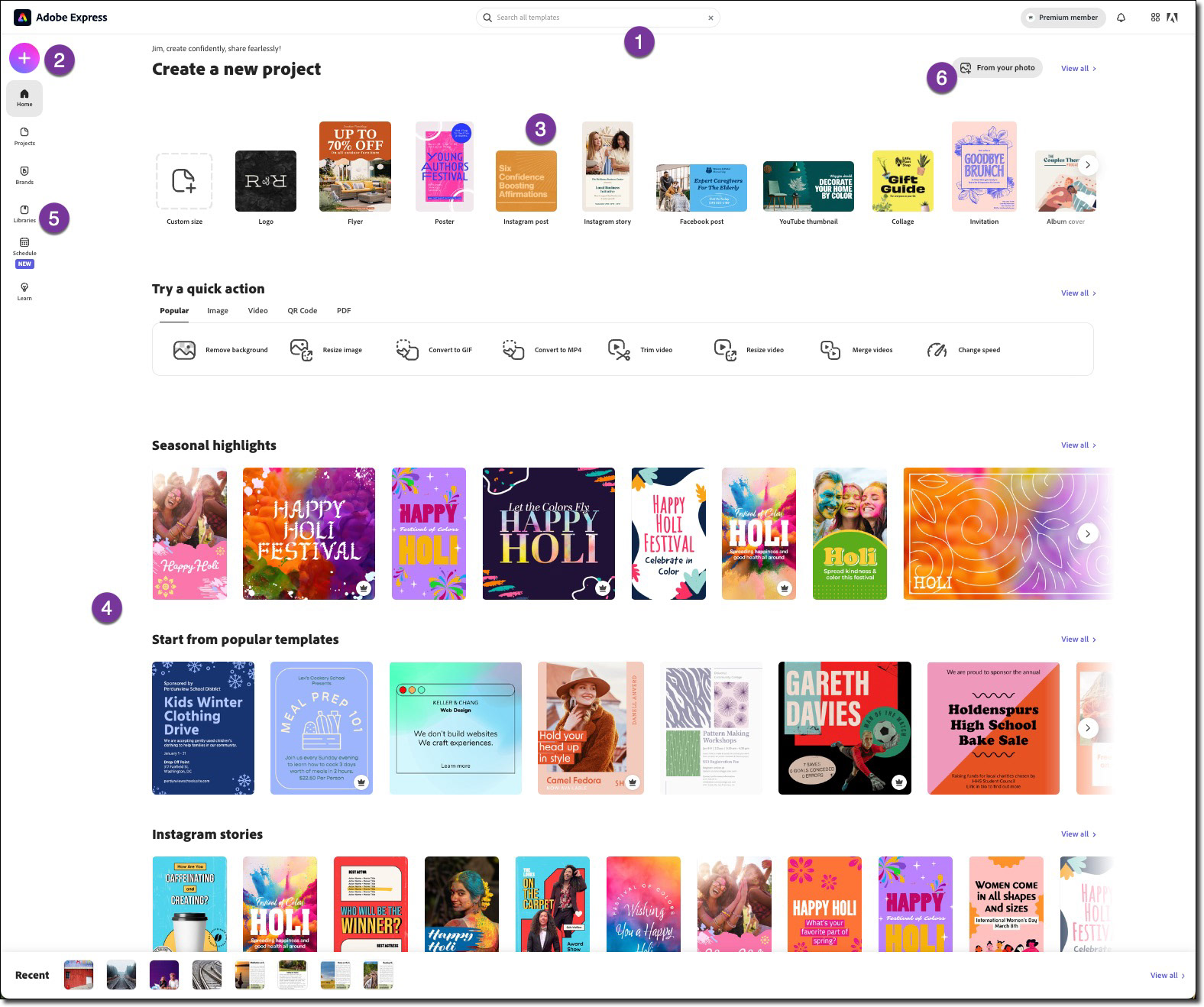
Task: Expand project types with right arrow
Action: [1088, 165]
